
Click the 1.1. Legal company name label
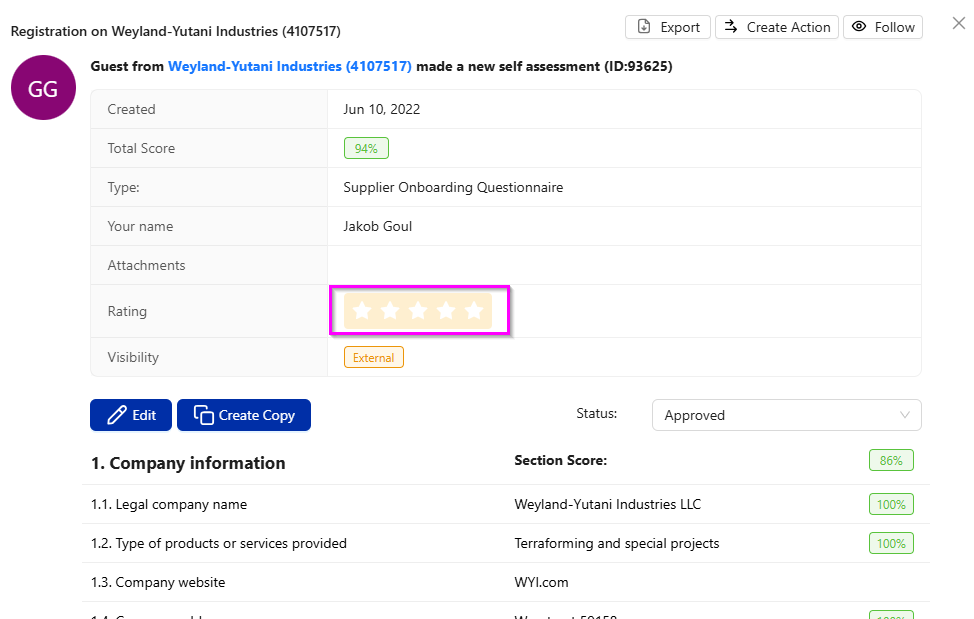[x=168, y=504]
